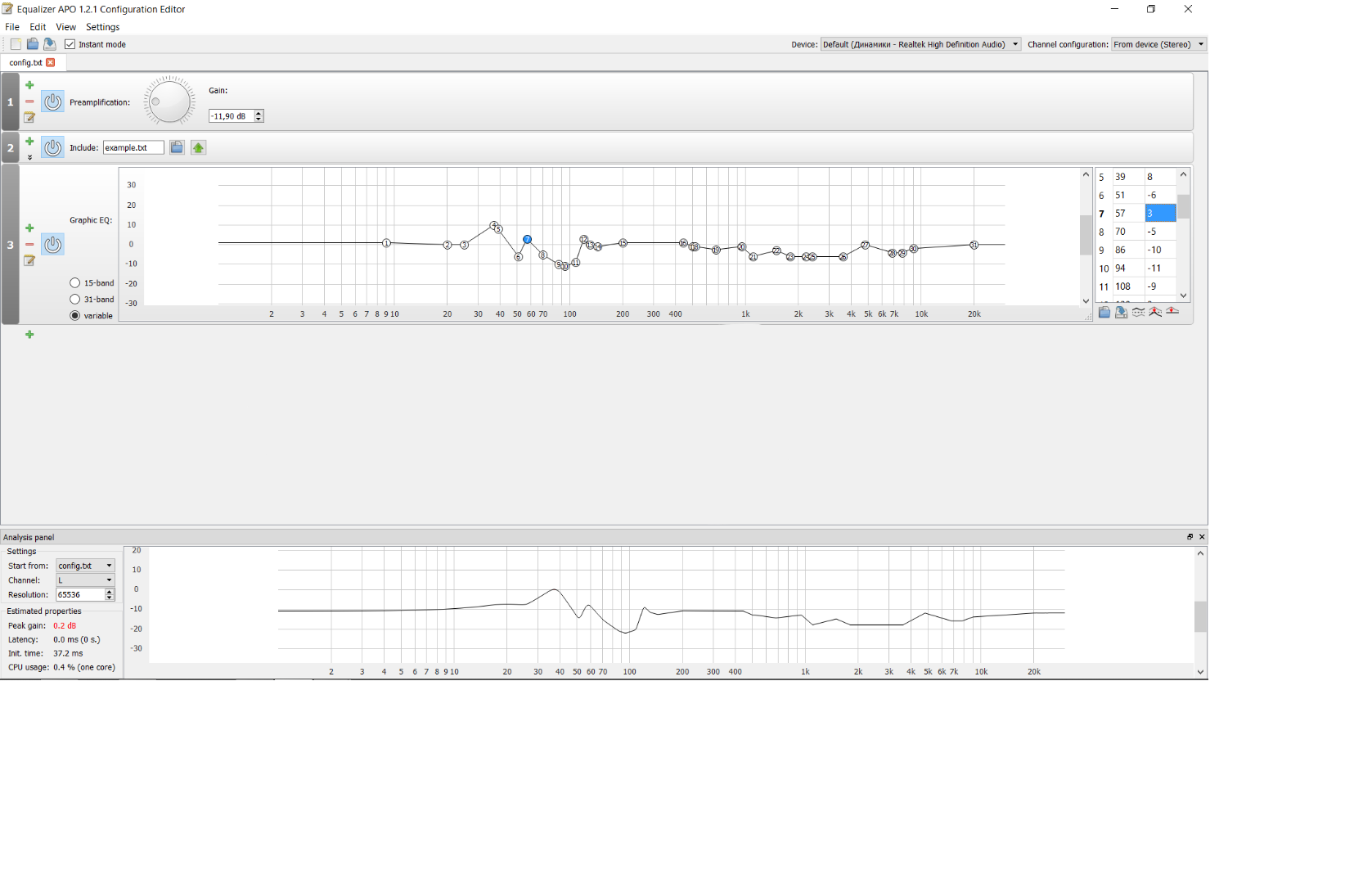The image size is (1372, 884).
Task: Decrease the Gain spinner value
Action: coord(259,120)
